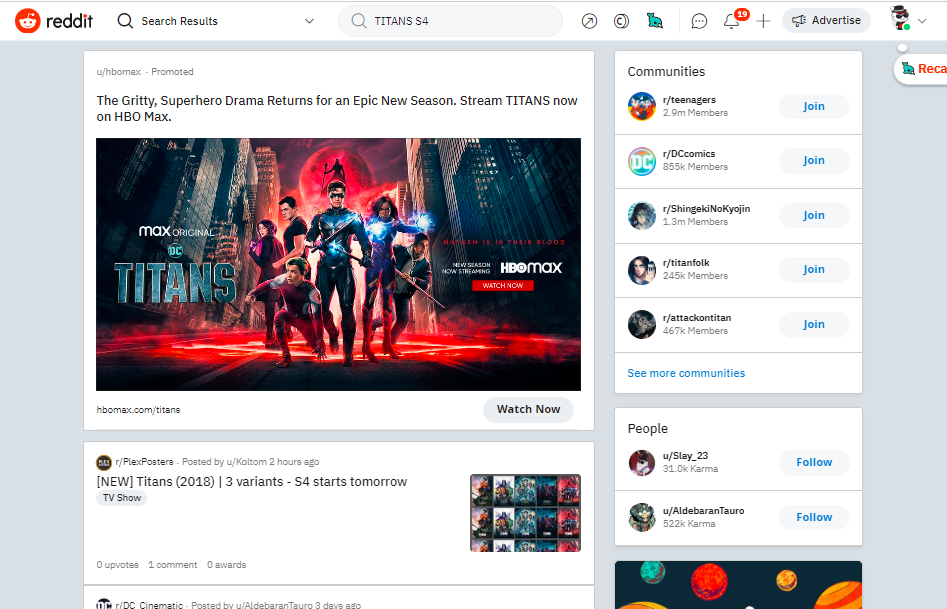Open the user avatar profile menu
The height and width of the screenshot is (609, 947).
(x=908, y=19)
